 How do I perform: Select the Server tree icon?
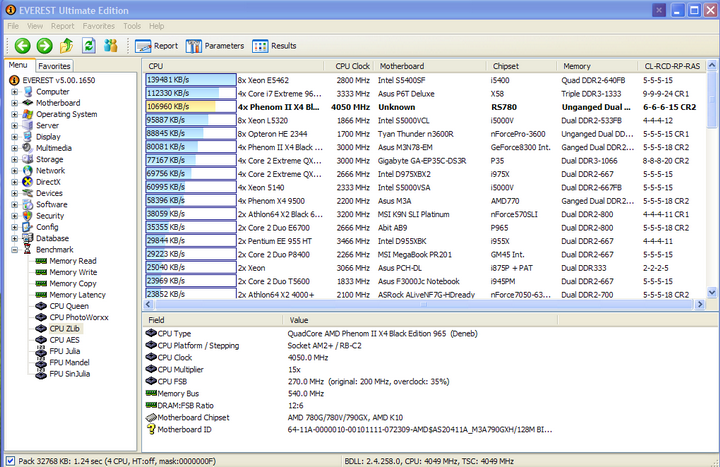coord(28,125)
